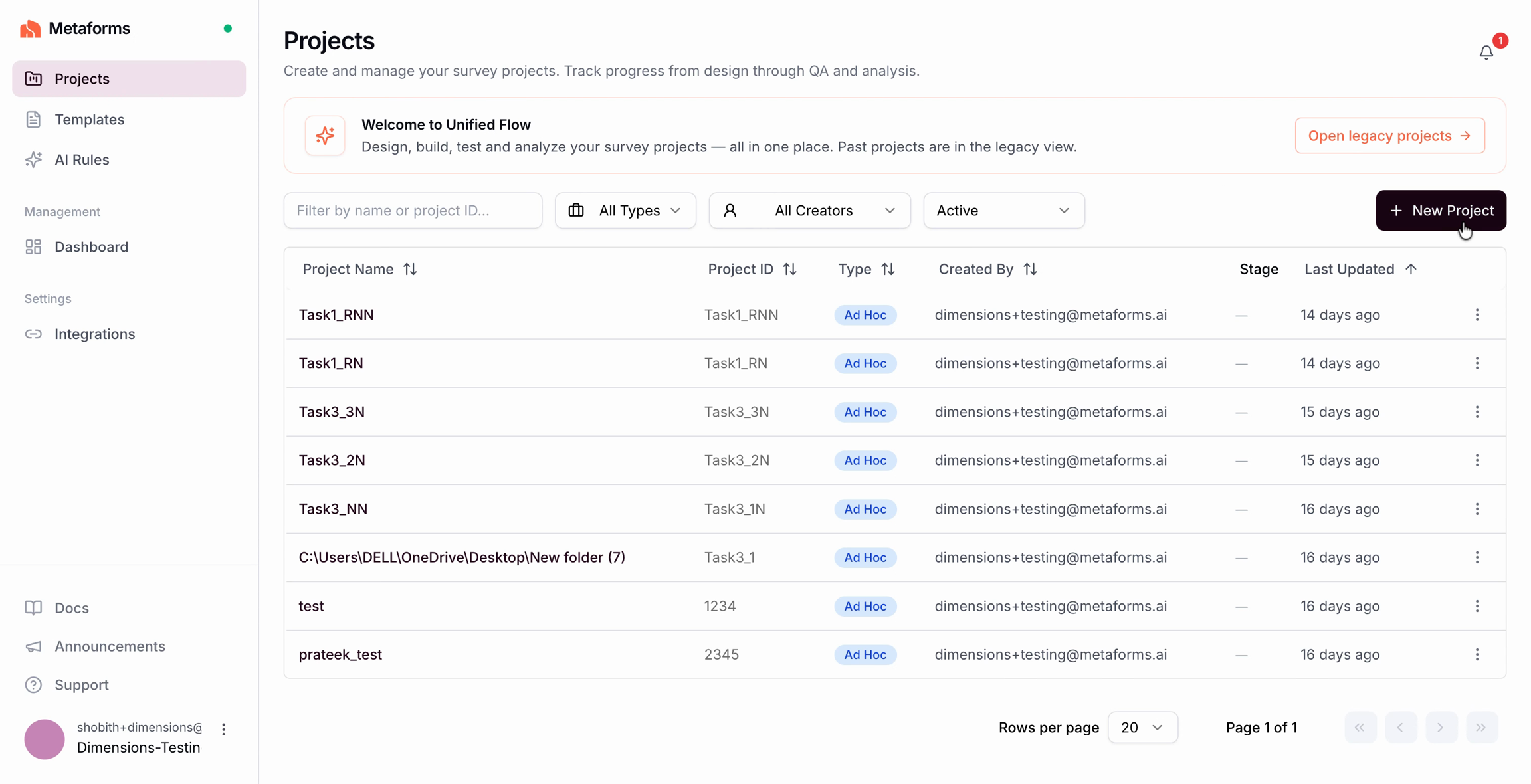Open the notifications bell icon
Viewport: 1531px width, 784px height.
click(1486, 52)
